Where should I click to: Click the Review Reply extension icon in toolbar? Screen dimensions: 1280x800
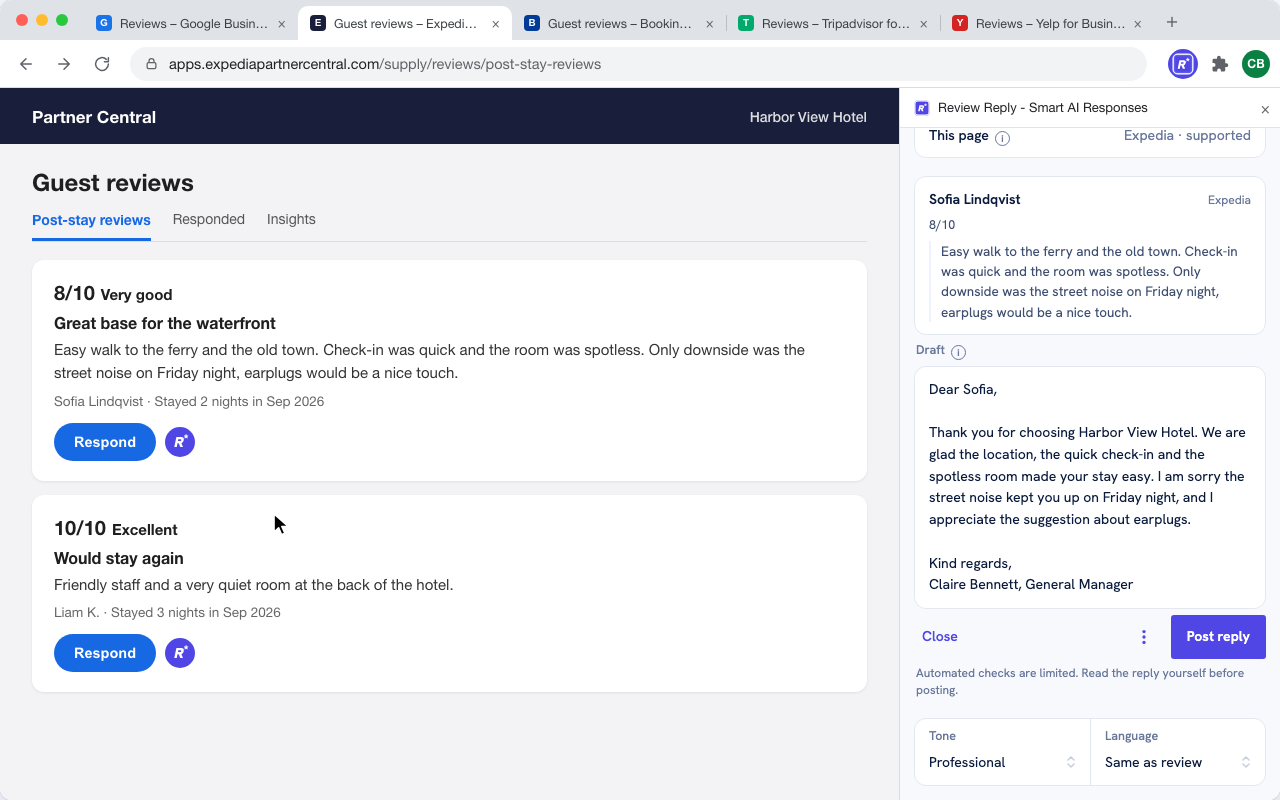(1183, 64)
